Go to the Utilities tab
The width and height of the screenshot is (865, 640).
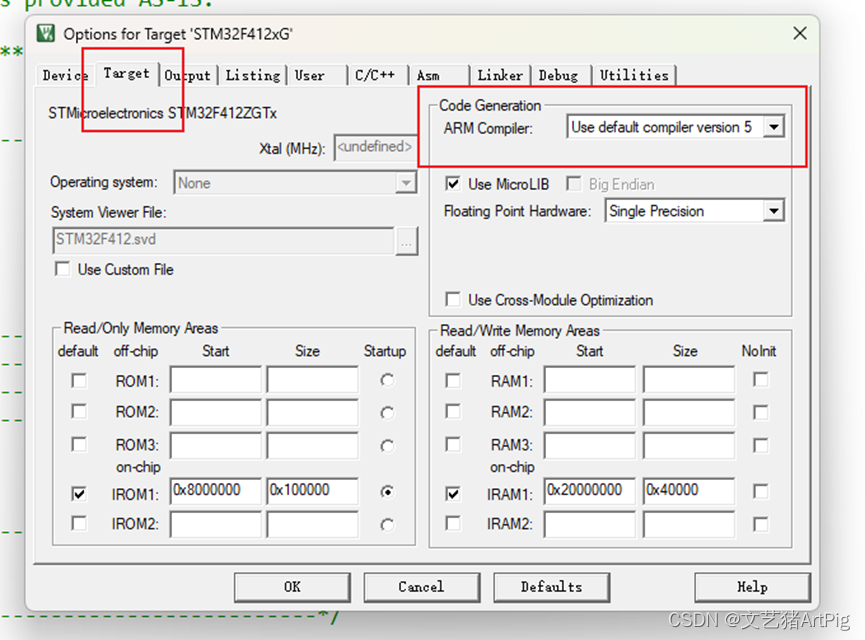pos(634,76)
